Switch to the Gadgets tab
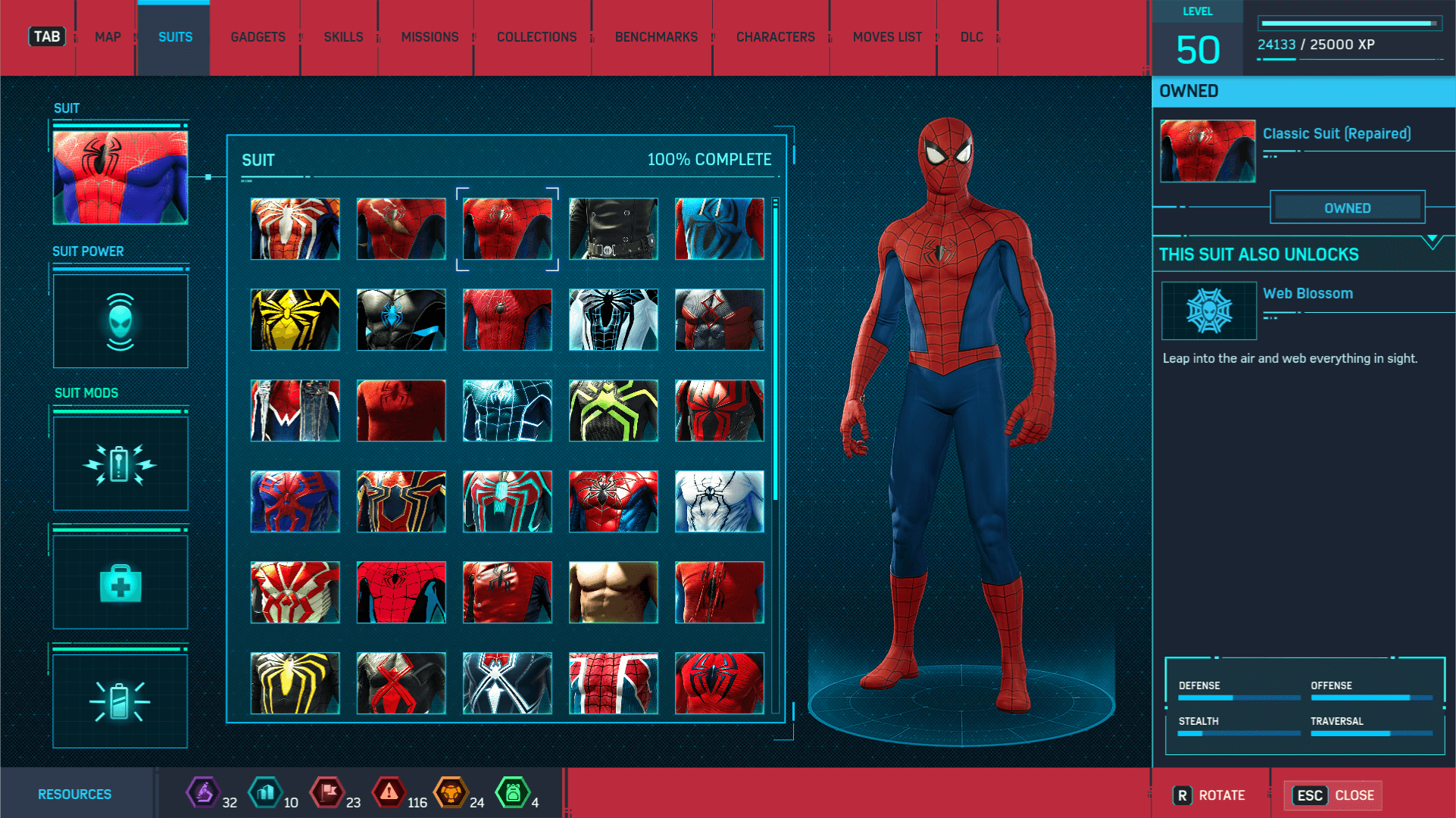The height and width of the screenshot is (818, 1456). point(257,36)
